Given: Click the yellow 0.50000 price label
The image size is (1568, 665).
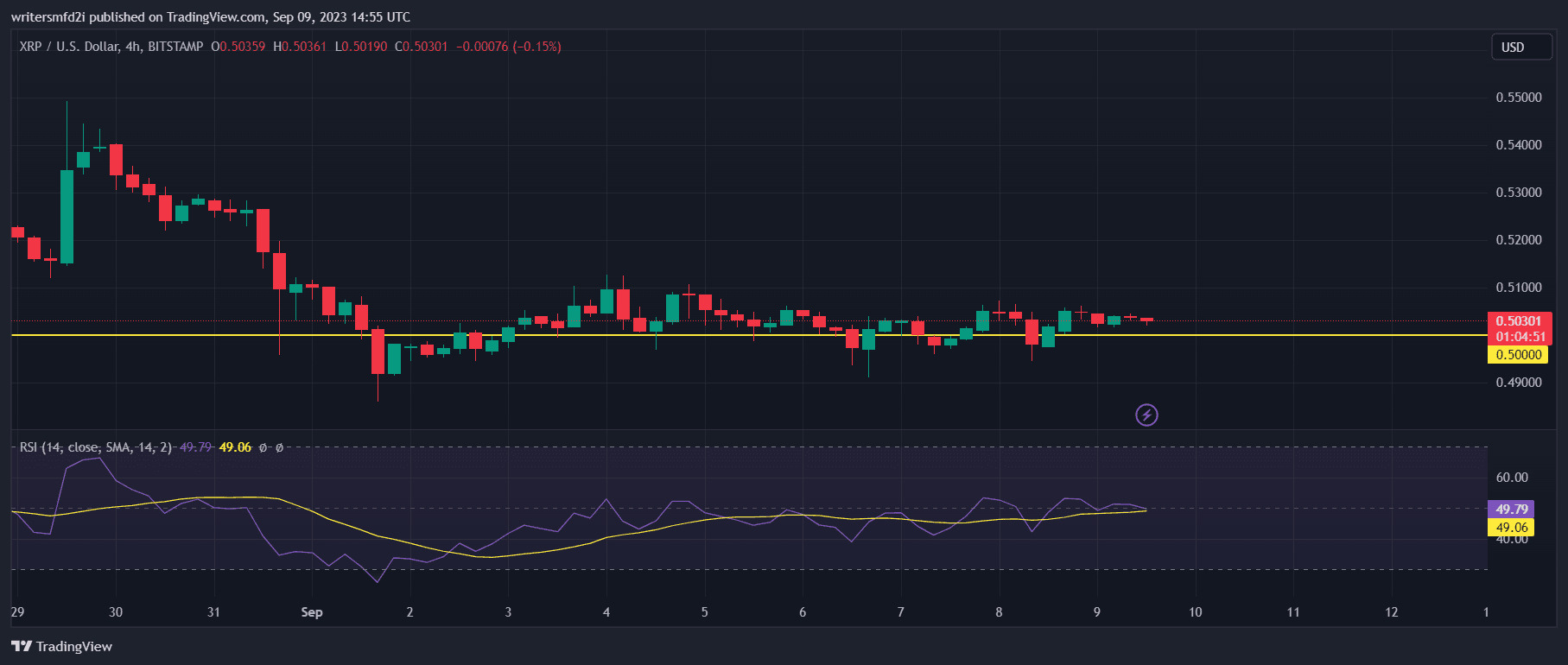Looking at the screenshot, I should point(1518,355).
